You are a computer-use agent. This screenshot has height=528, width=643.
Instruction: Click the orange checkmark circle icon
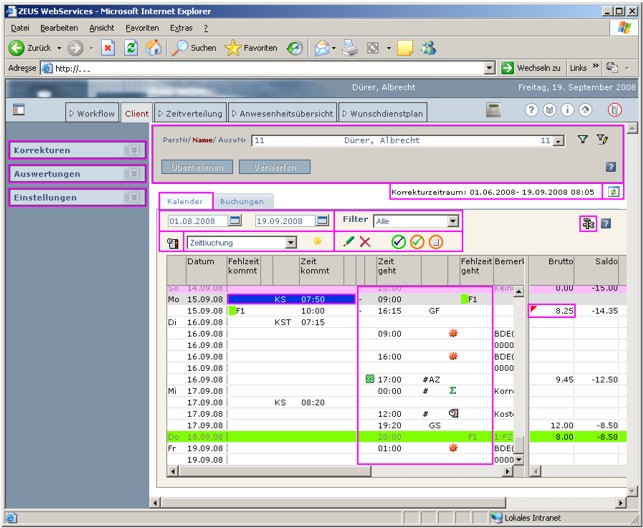[417, 242]
